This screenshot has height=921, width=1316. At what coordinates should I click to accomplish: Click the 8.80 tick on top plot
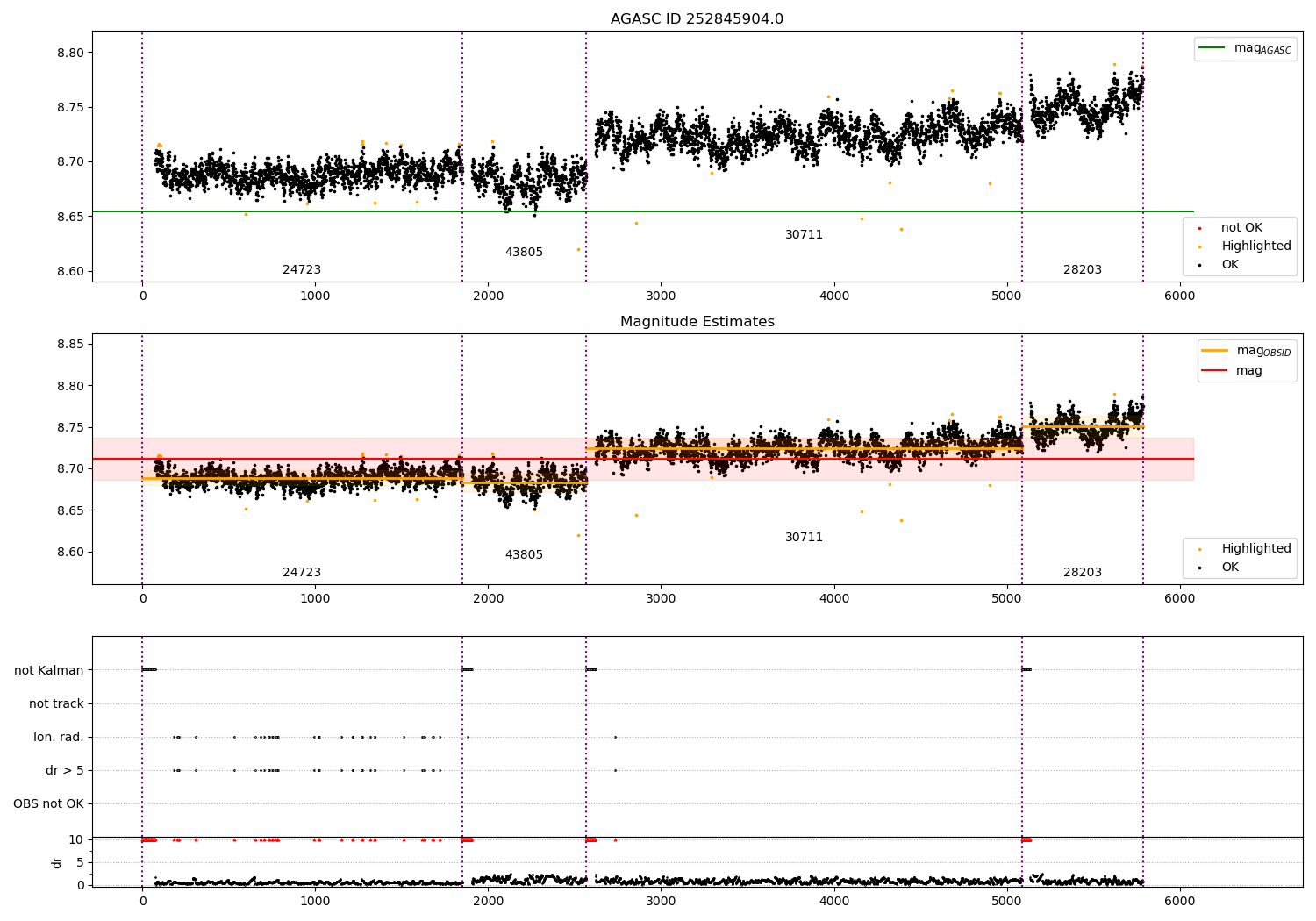(71, 53)
